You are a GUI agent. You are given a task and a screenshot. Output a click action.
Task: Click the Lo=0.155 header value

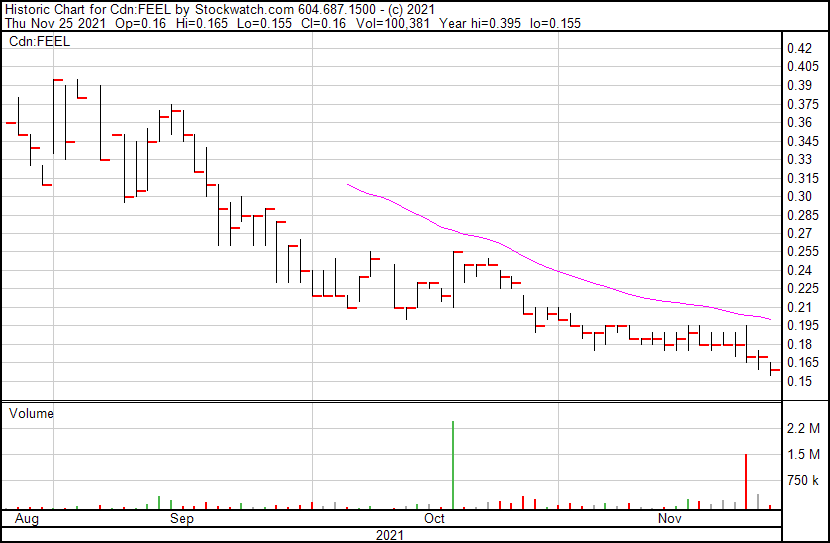tap(264, 23)
